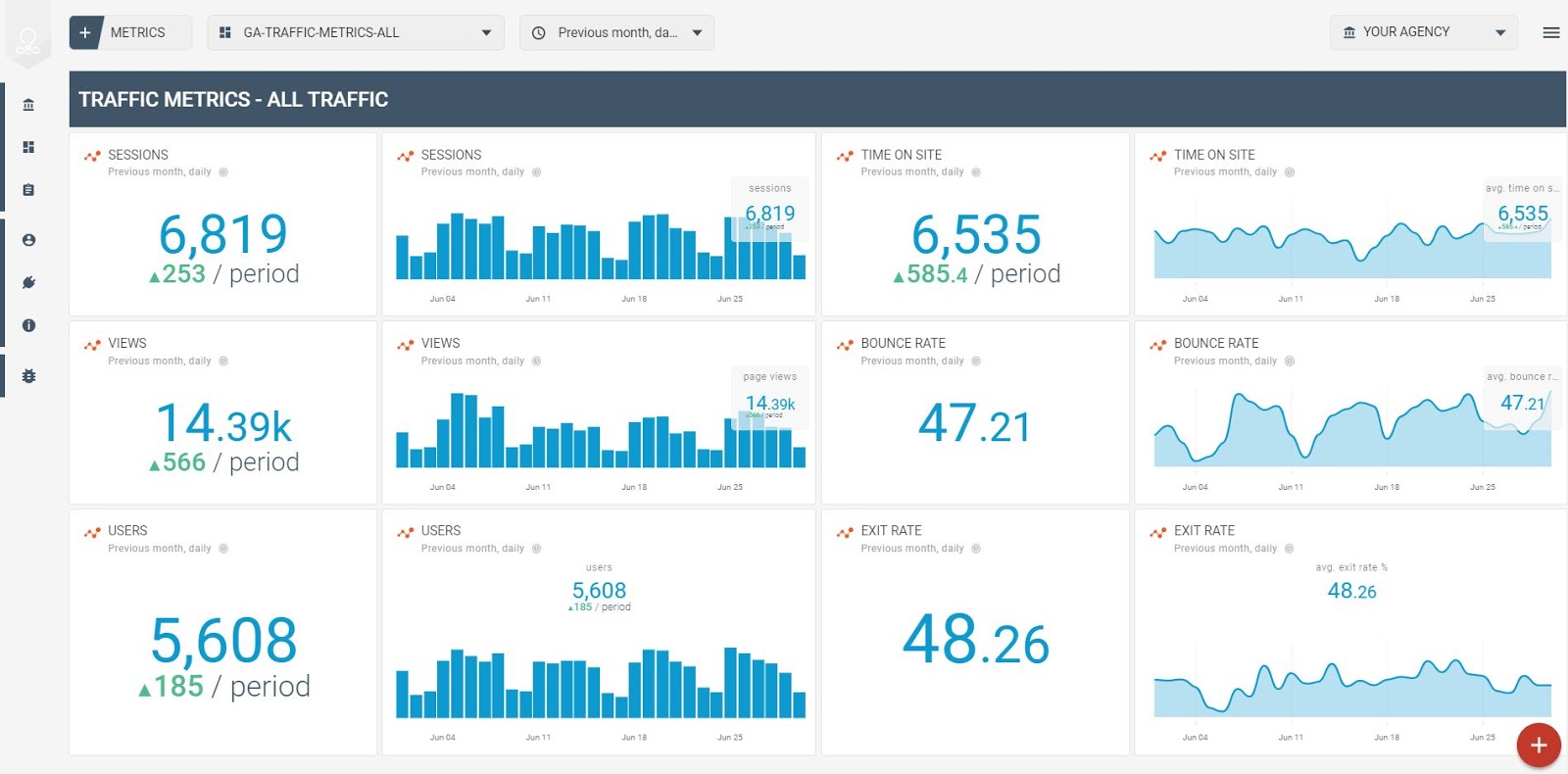Click the trend icon on the SESSIONS number widget

pyautogui.click(x=92, y=156)
